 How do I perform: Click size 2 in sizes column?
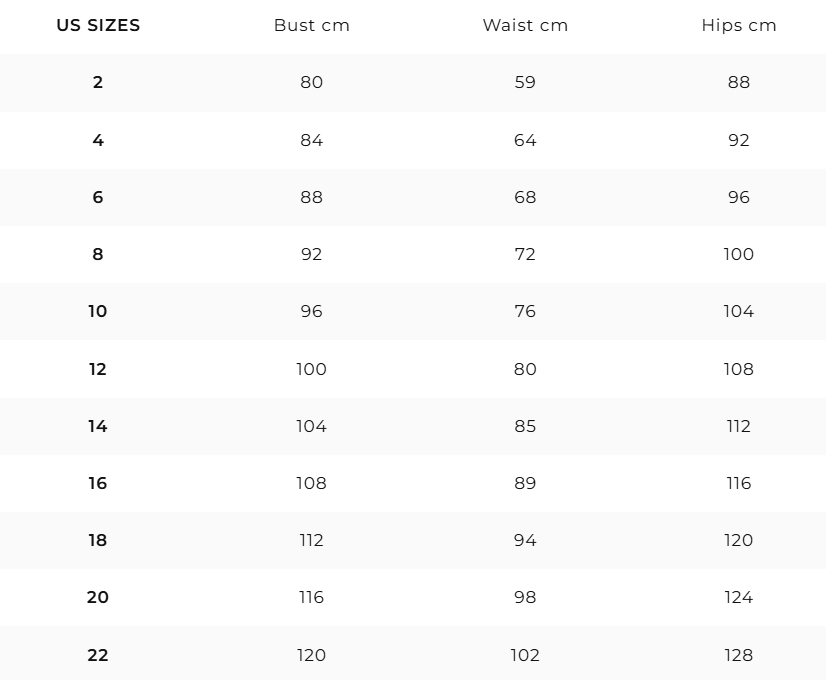98,82
